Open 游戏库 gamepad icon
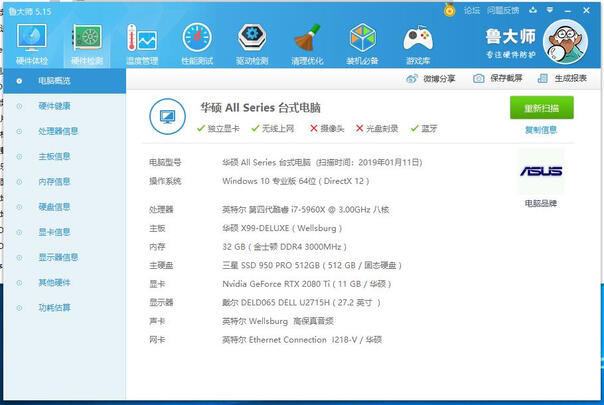 click(417, 41)
